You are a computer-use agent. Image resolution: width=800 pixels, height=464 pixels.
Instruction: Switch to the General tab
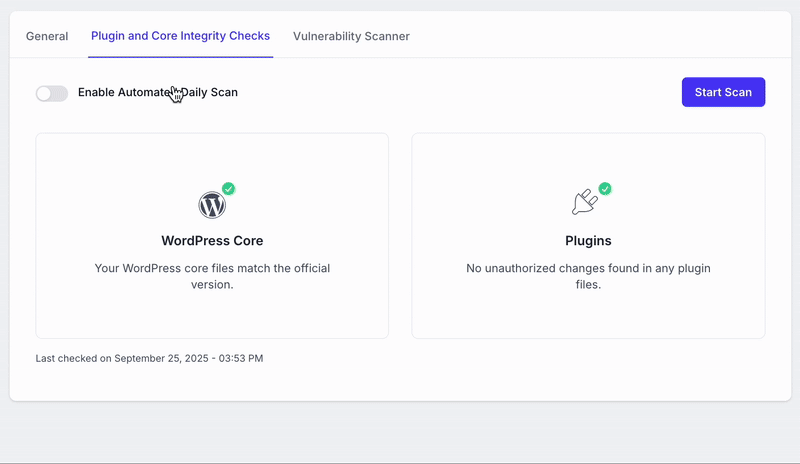click(x=47, y=36)
